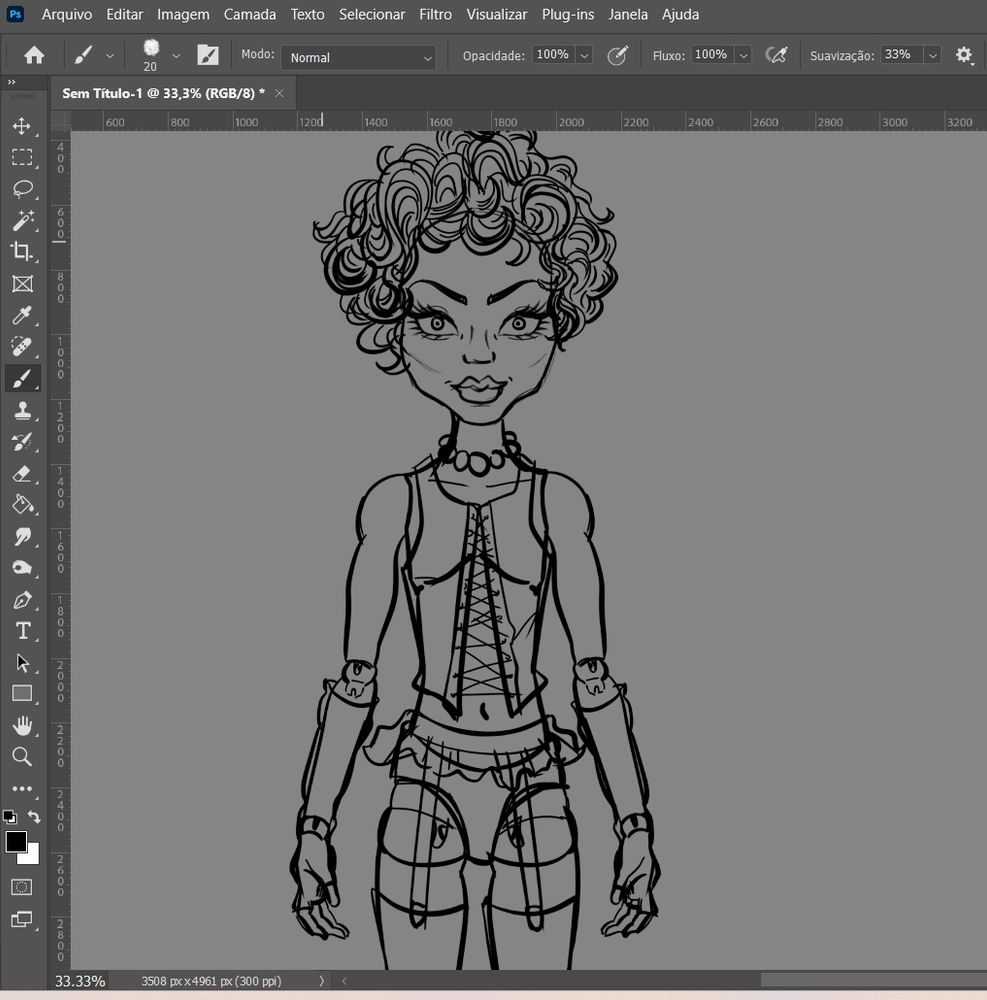Select the Lasso tool
987x1000 pixels.
pos(22,189)
